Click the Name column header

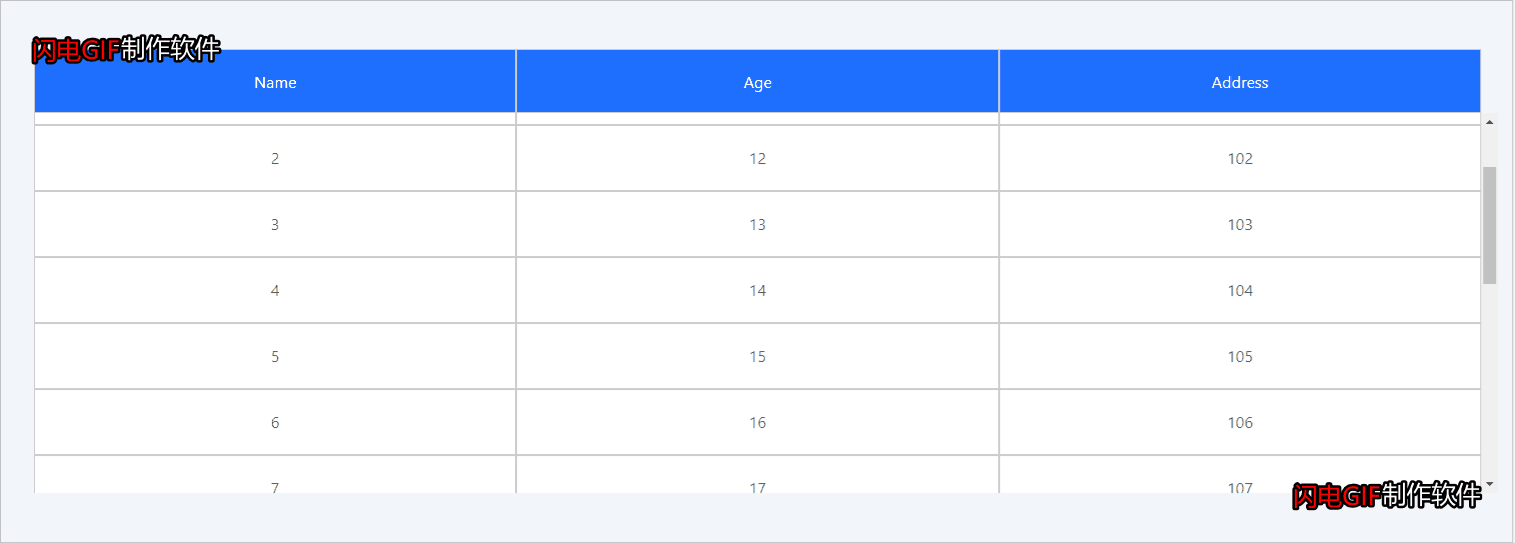point(275,82)
